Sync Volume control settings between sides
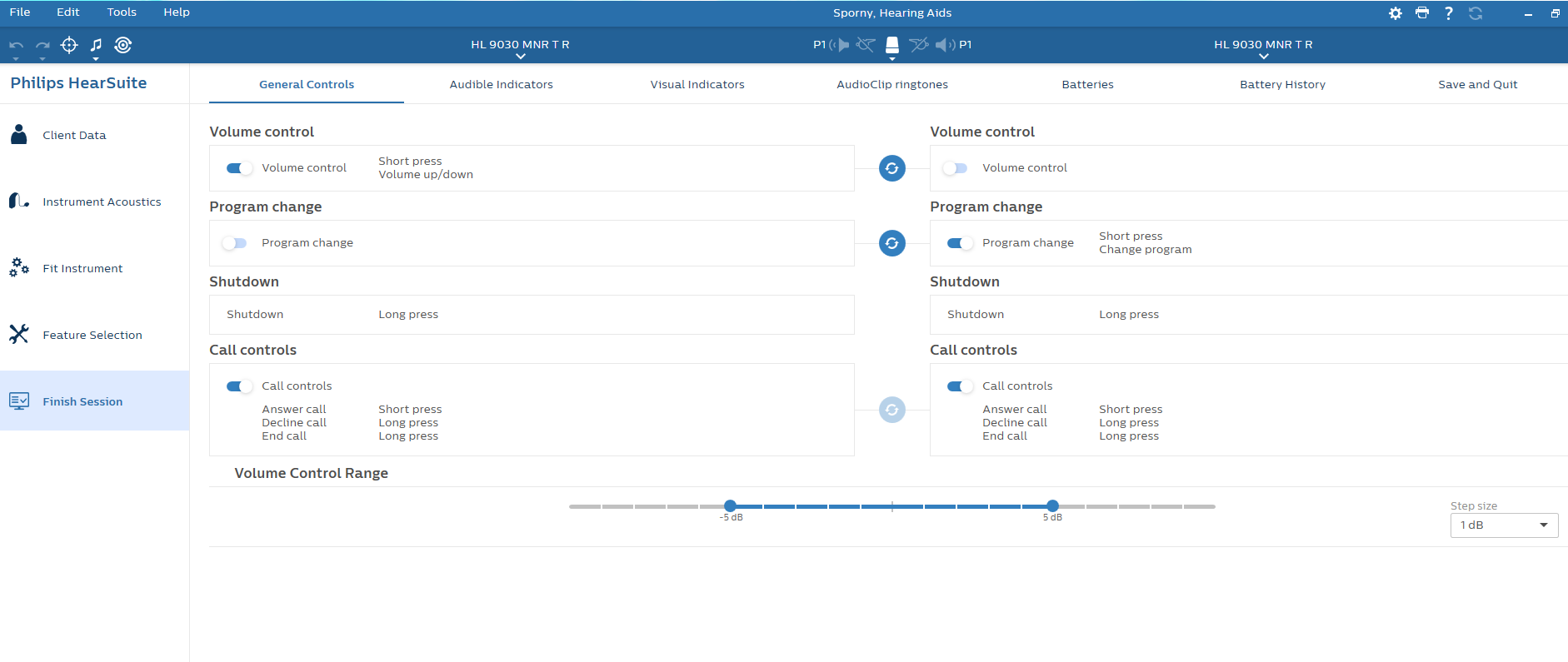Screen dimensions: 1568x662 coord(892,168)
